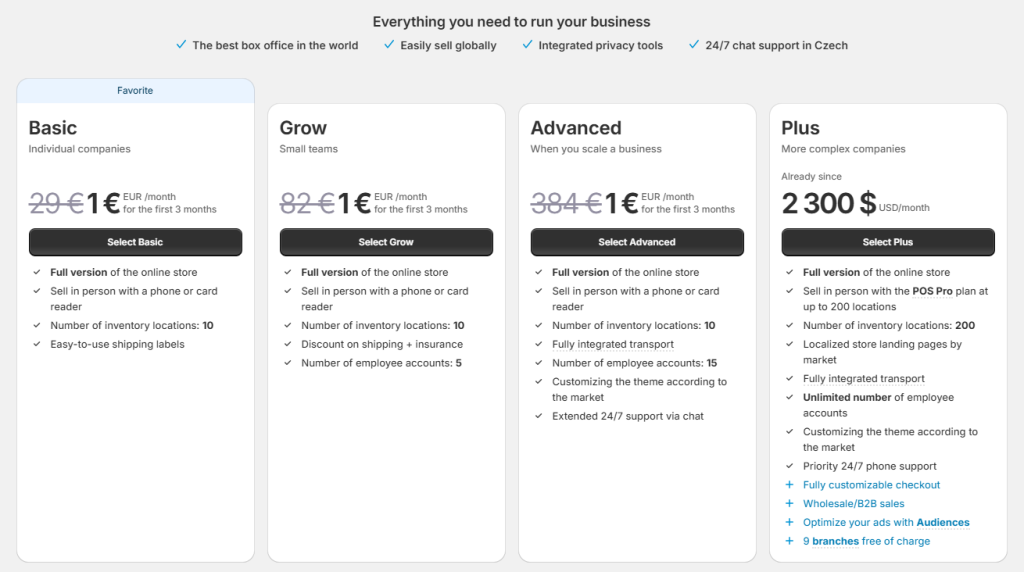Click checkmark by Easy-to-use shipping labels
The width and height of the screenshot is (1024, 572).
36,344
